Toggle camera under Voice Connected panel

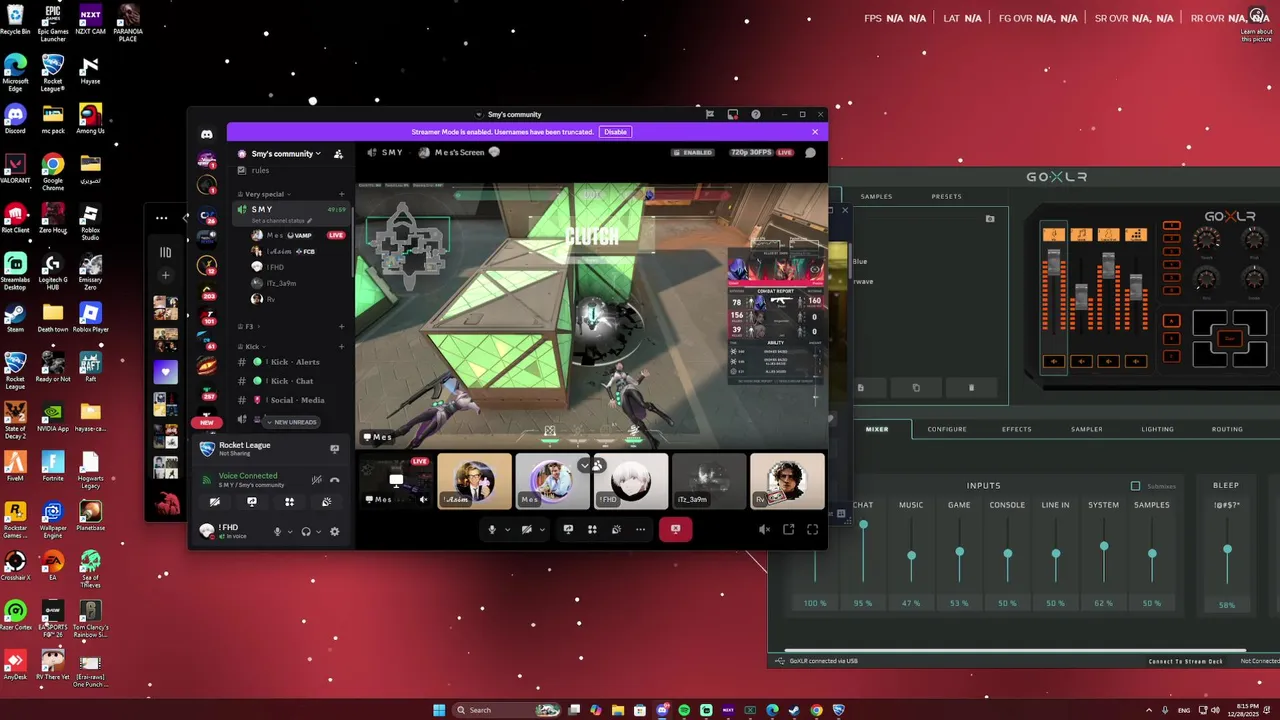click(x=215, y=502)
